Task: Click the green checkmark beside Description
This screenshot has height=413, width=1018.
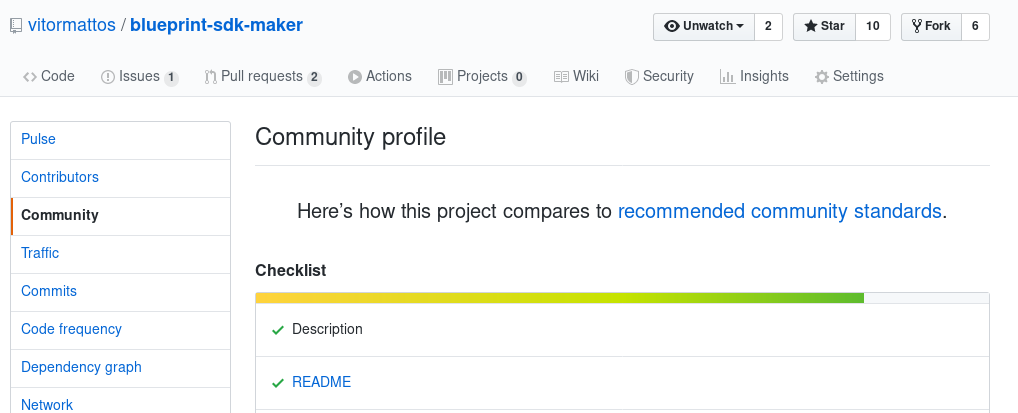Action: pyautogui.click(x=278, y=330)
